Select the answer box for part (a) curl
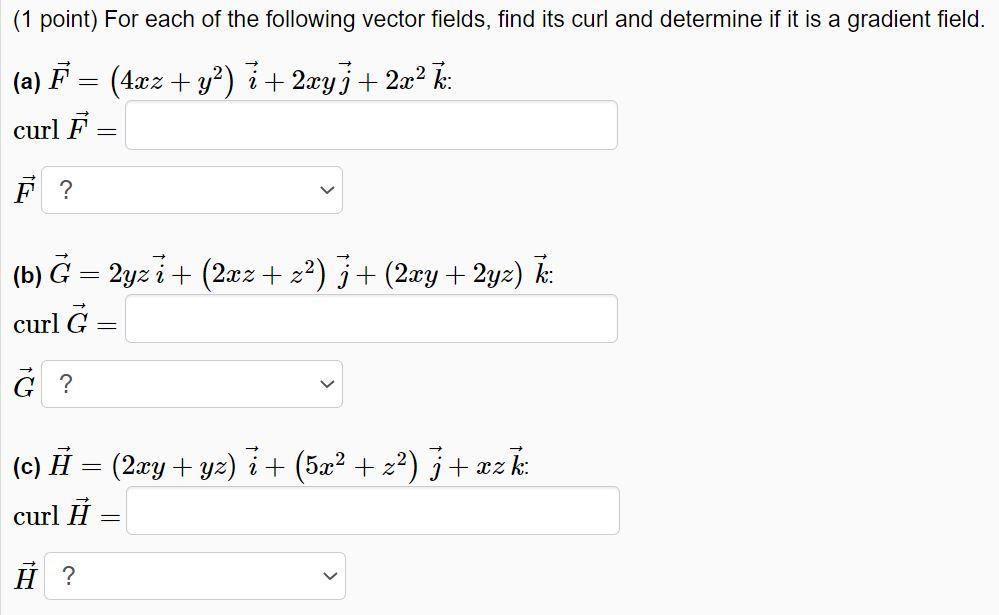This screenshot has width=999, height=615. coord(370,124)
